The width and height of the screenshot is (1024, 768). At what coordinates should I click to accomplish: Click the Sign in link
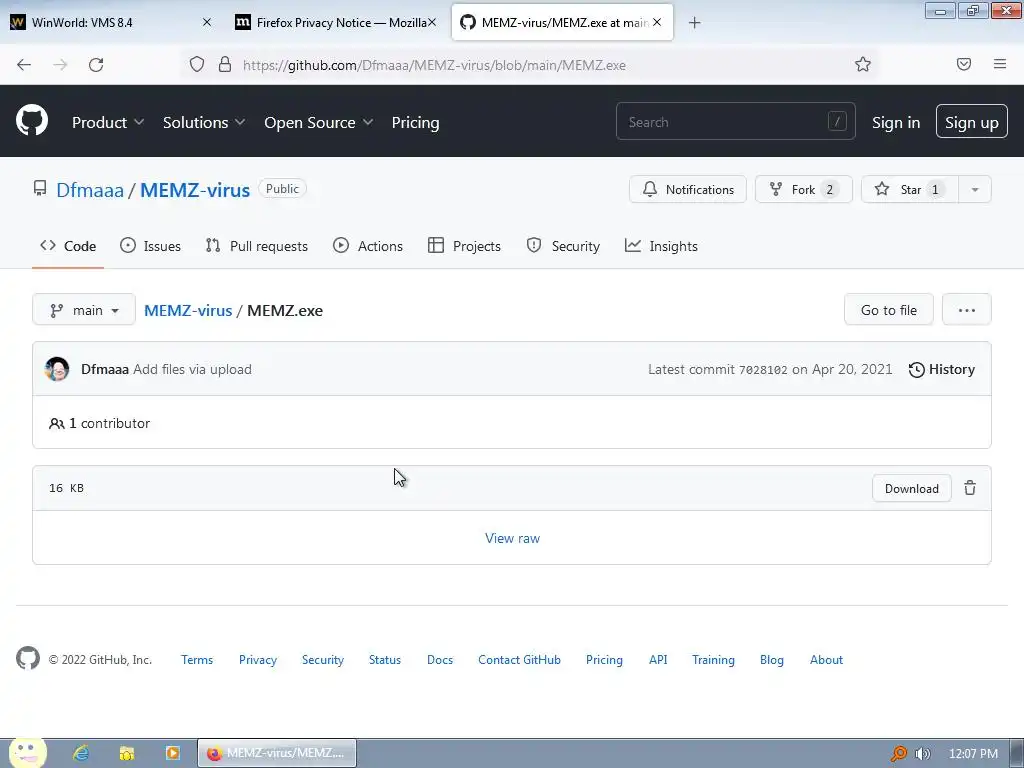click(x=895, y=122)
